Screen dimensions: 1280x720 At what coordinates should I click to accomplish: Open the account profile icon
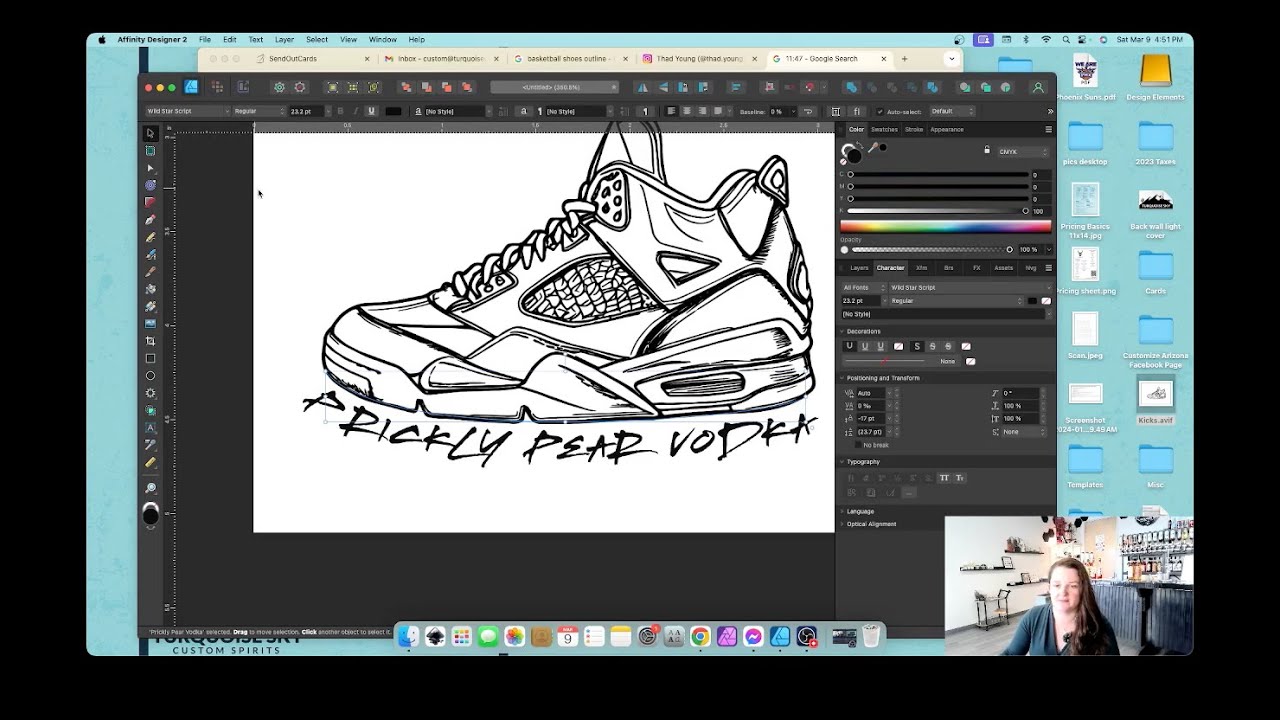click(1038, 87)
